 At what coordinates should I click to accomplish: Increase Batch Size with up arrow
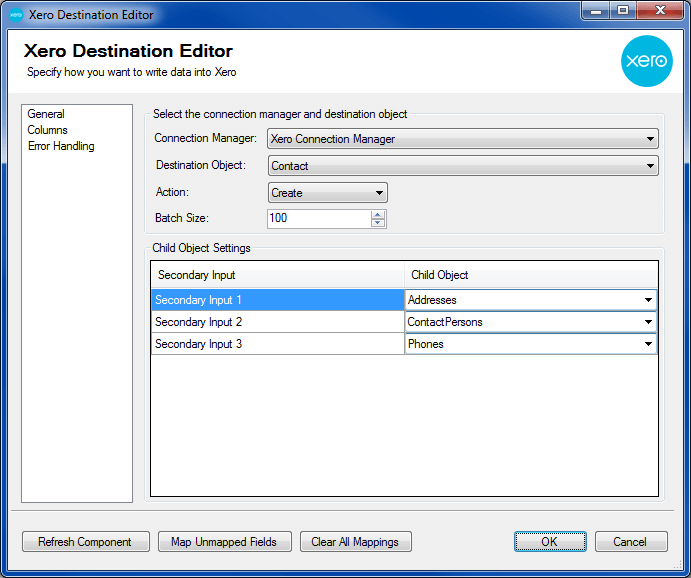(x=378, y=215)
